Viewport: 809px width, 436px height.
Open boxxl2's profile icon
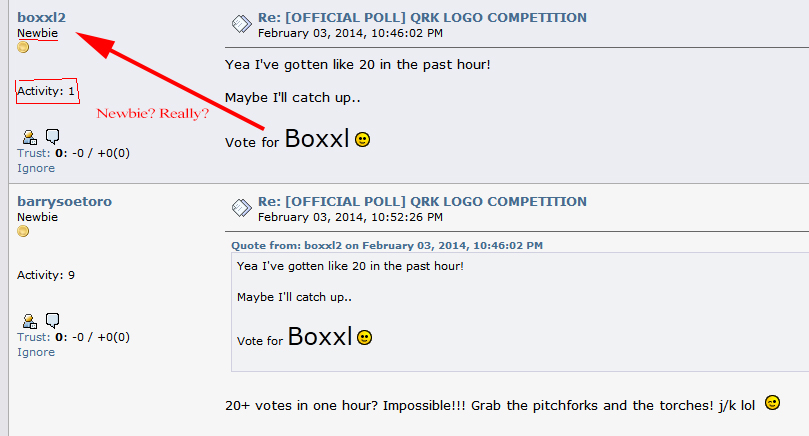[x=29, y=137]
